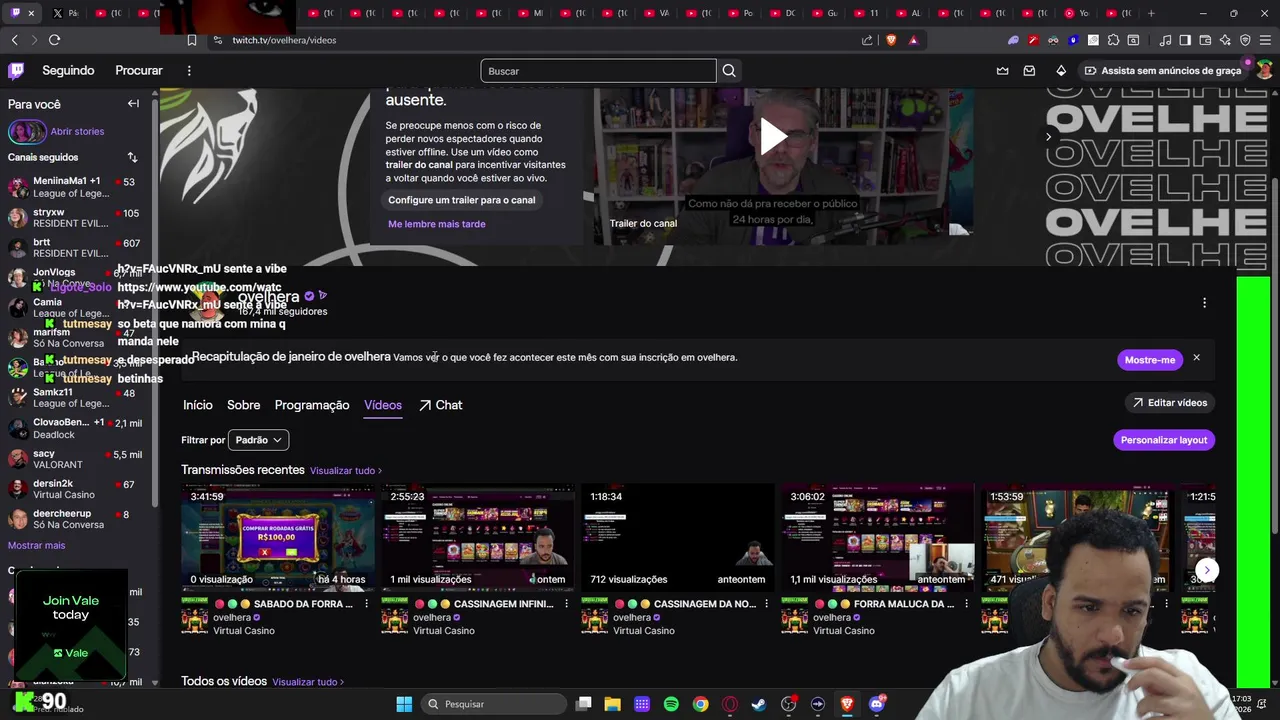
Task: Click Configure um trailer para o canal
Action: [x=462, y=200]
